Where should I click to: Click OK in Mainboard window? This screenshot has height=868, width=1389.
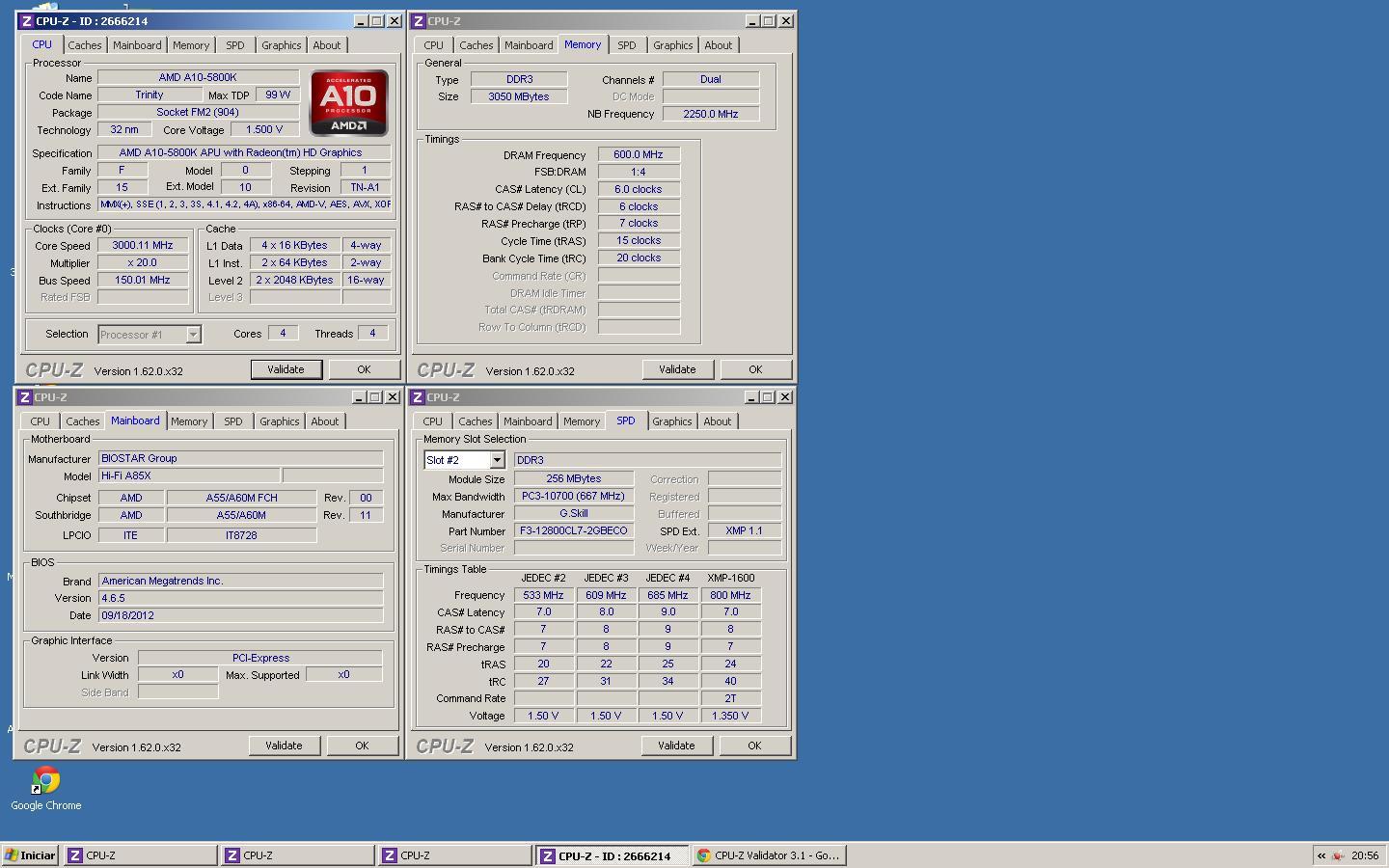tap(362, 746)
